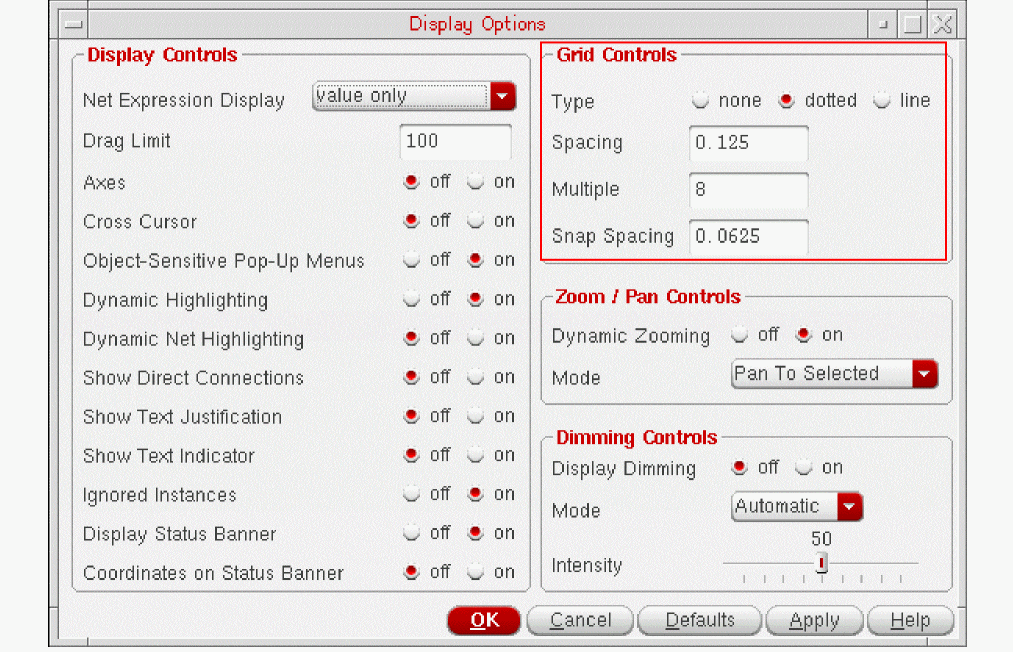Disable Dynamic Net Highlighting
1013x652 pixels.
click(411, 338)
